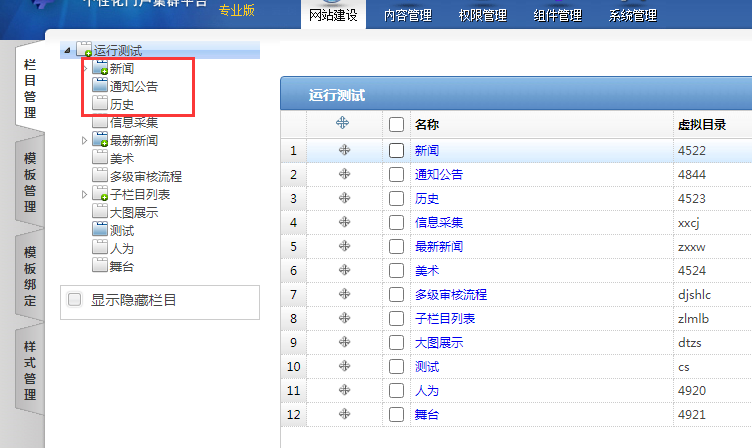752x448 pixels.
Task: Expand the 子栏目列表 tree node
Action: [84, 195]
